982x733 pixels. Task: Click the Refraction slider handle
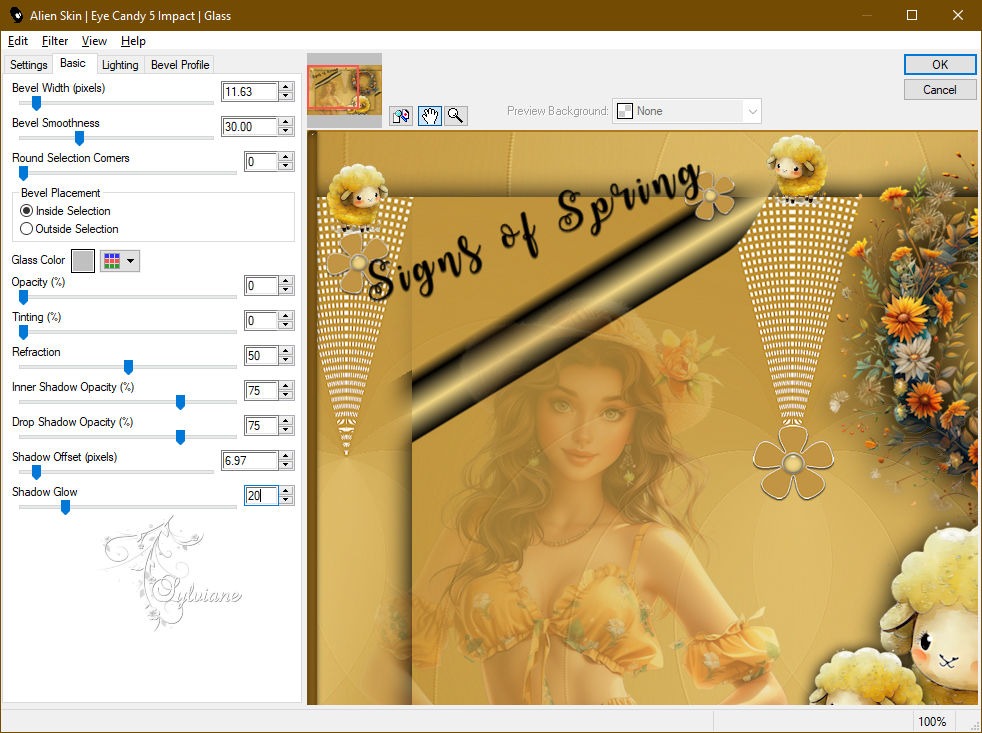click(128, 367)
